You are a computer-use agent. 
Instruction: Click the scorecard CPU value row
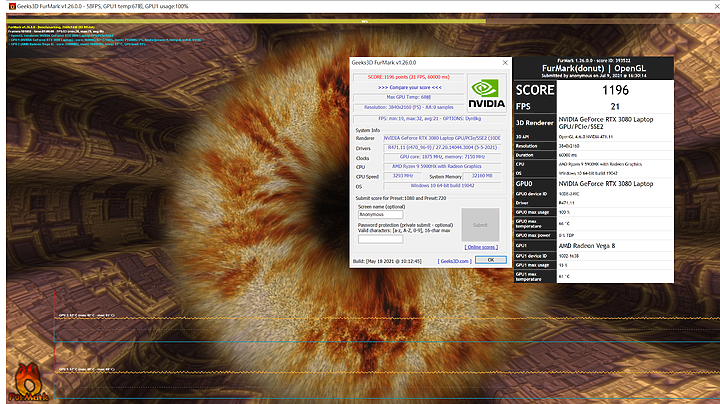[600, 164]
